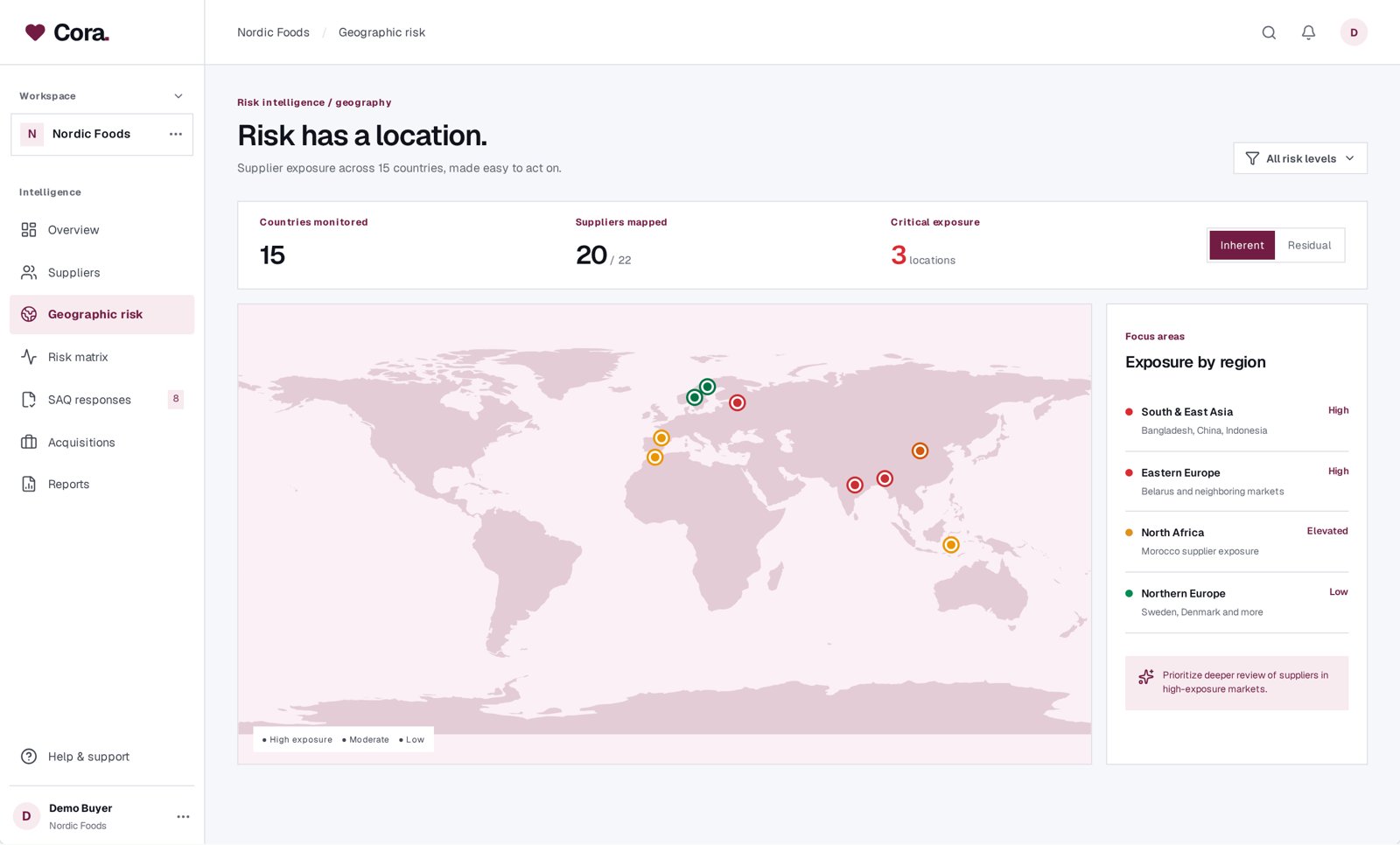
Task: Open Northern Europe region row
Action: coord(1236,603)
